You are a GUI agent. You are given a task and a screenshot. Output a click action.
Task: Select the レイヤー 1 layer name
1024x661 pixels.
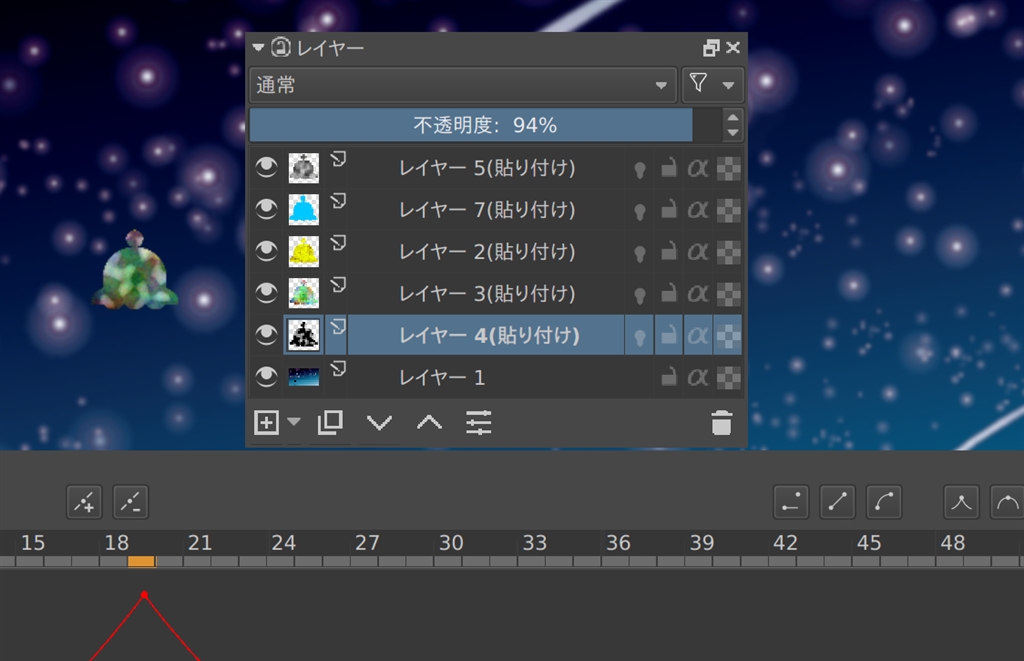(x=441, y=378)
